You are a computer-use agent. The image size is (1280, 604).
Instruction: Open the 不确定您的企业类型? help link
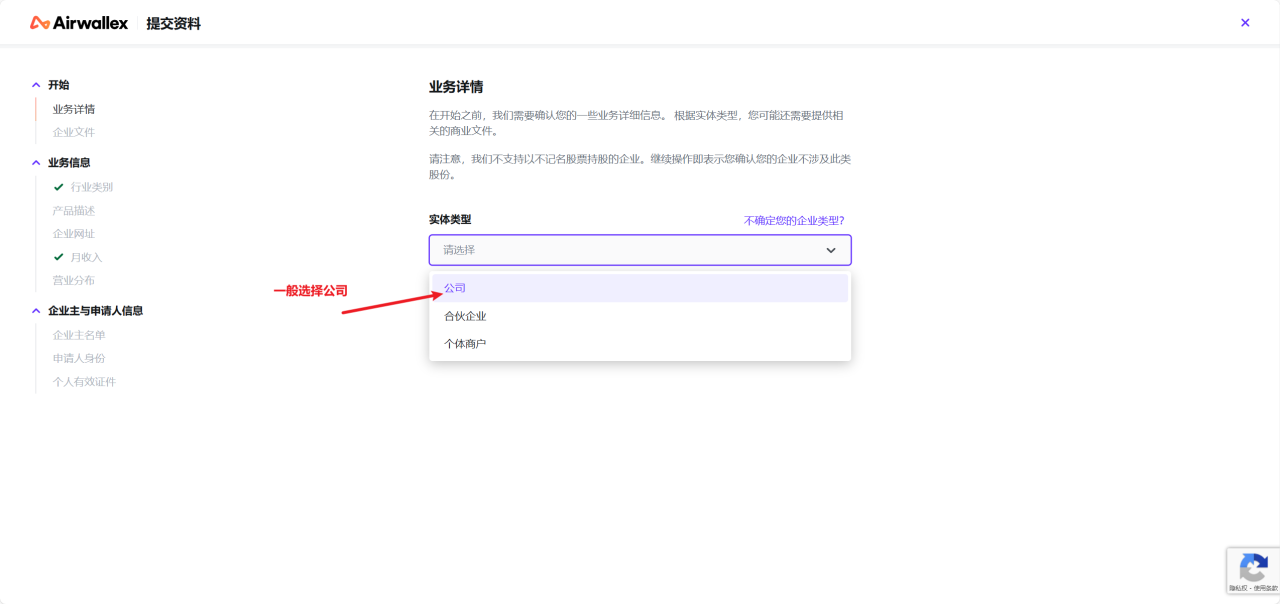pyautogui.click(x=794, y=221)
